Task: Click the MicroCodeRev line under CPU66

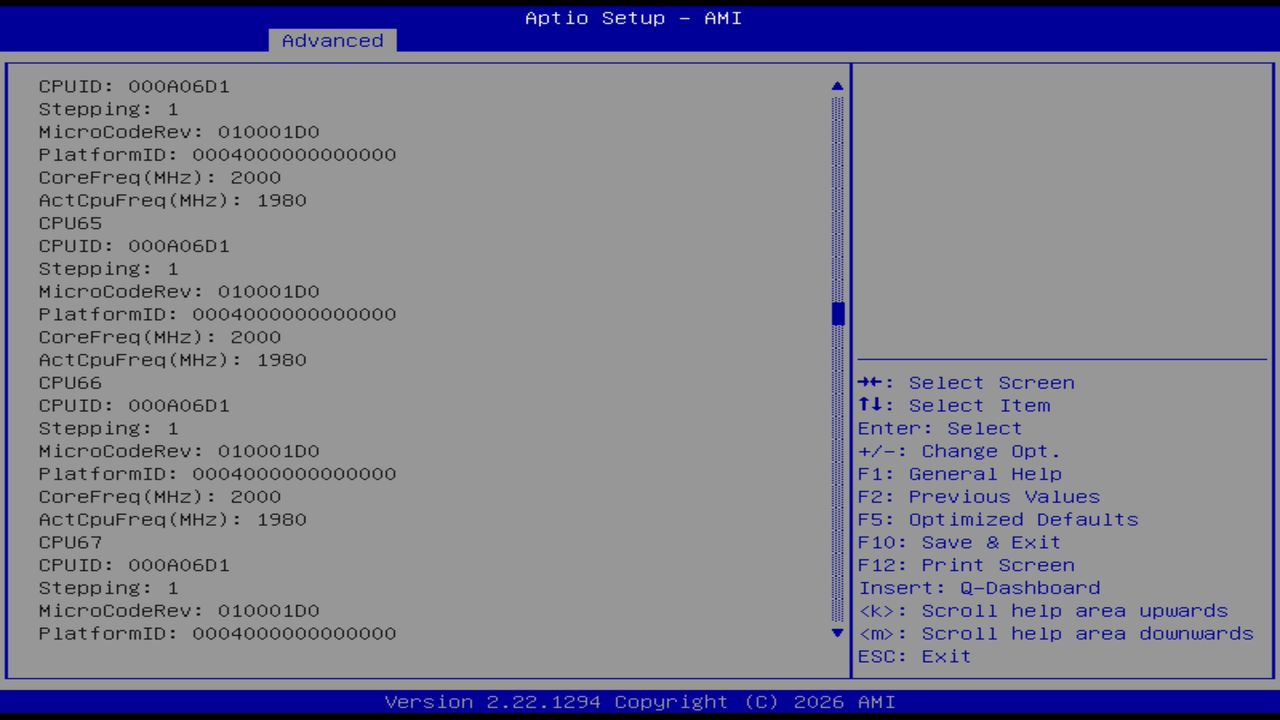Action: pos(179,451)
